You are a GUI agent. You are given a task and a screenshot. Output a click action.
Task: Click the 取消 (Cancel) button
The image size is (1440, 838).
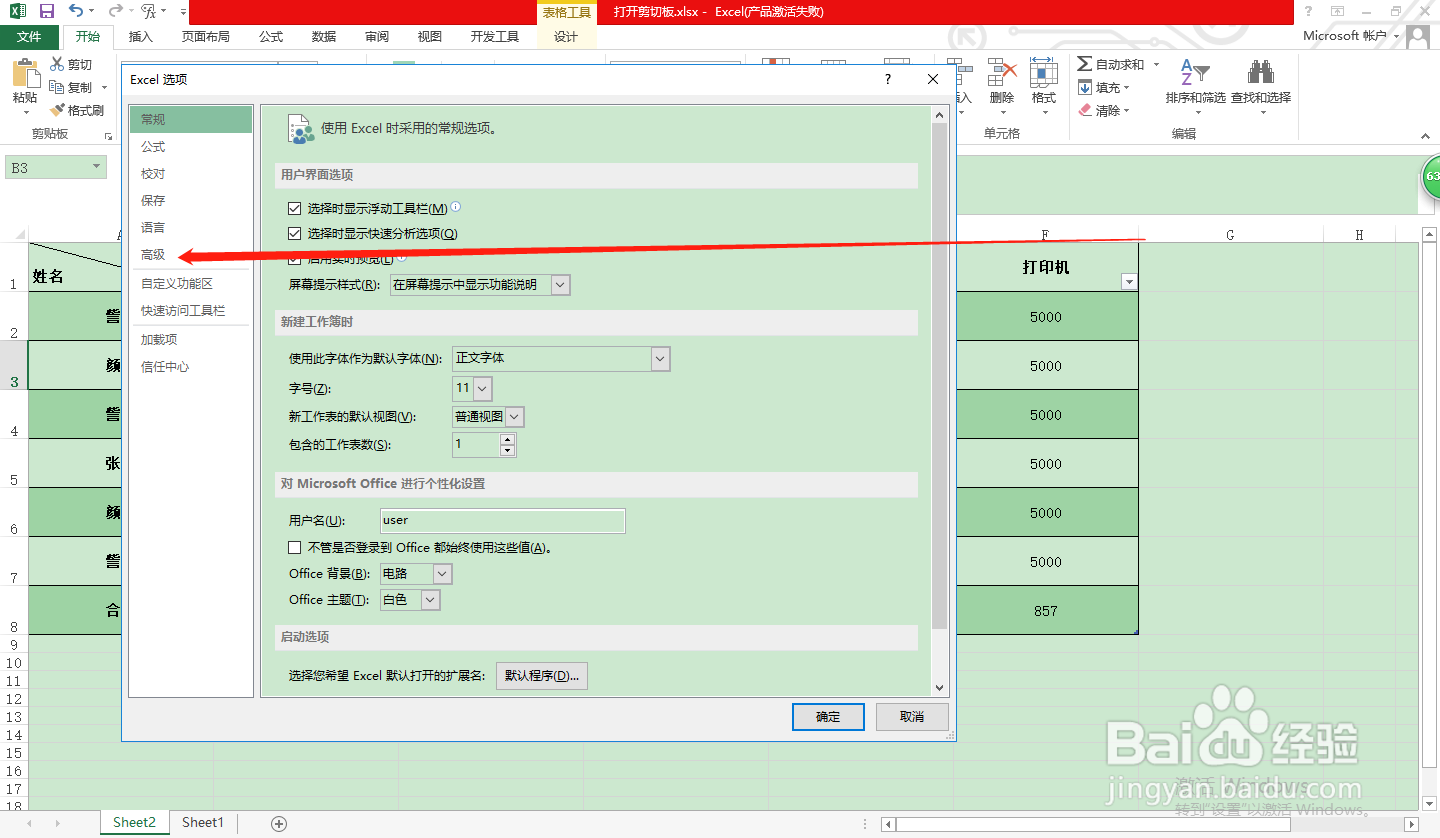coord(912,717)
